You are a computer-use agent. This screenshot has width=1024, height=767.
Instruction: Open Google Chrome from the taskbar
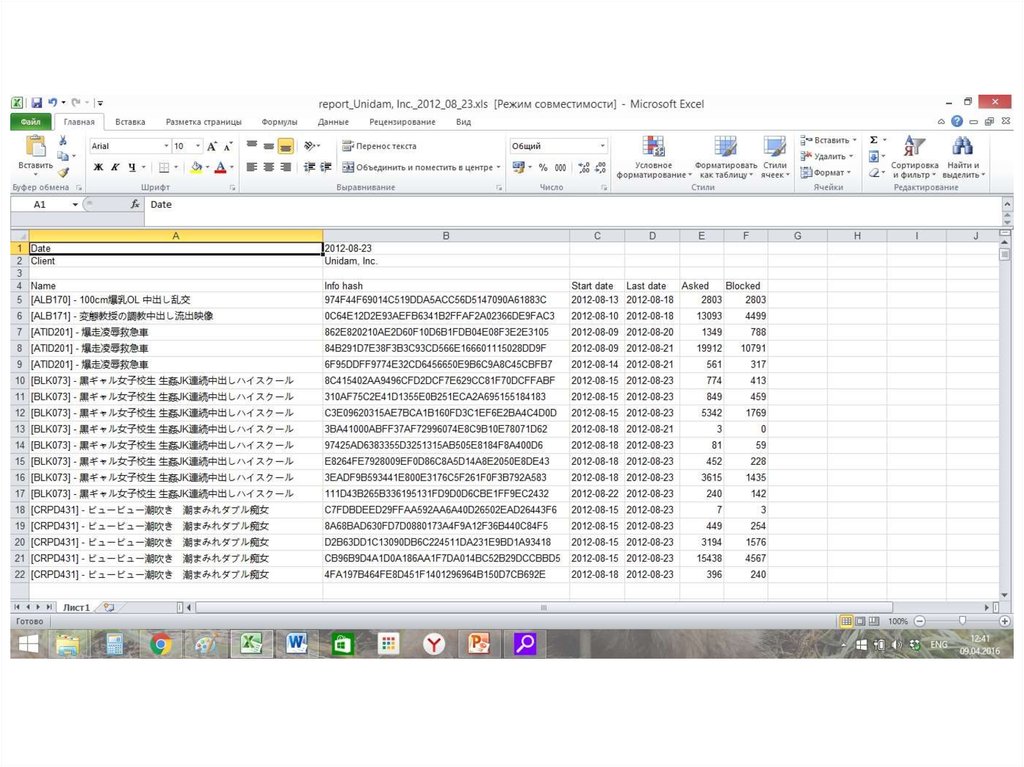tap(161, 644)
